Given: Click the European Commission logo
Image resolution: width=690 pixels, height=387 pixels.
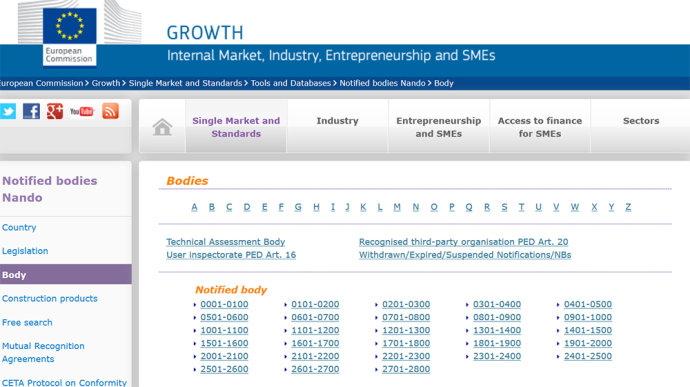Looking at the screenshot, I should (70, 37).
